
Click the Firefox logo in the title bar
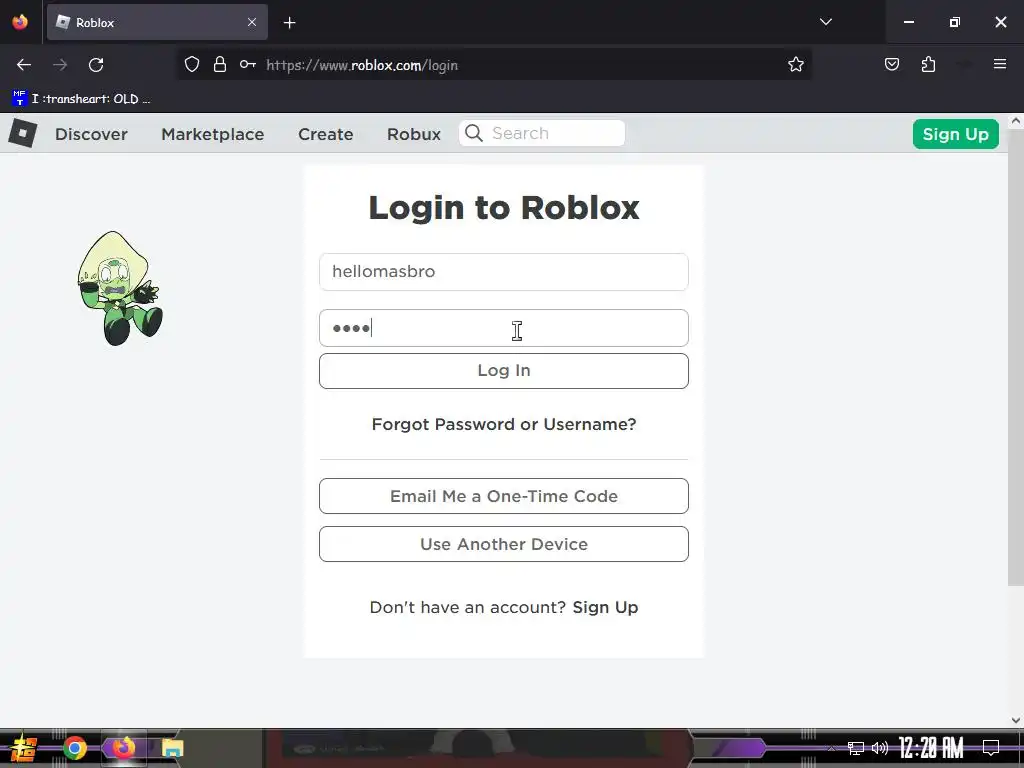[x=20, y=22]
